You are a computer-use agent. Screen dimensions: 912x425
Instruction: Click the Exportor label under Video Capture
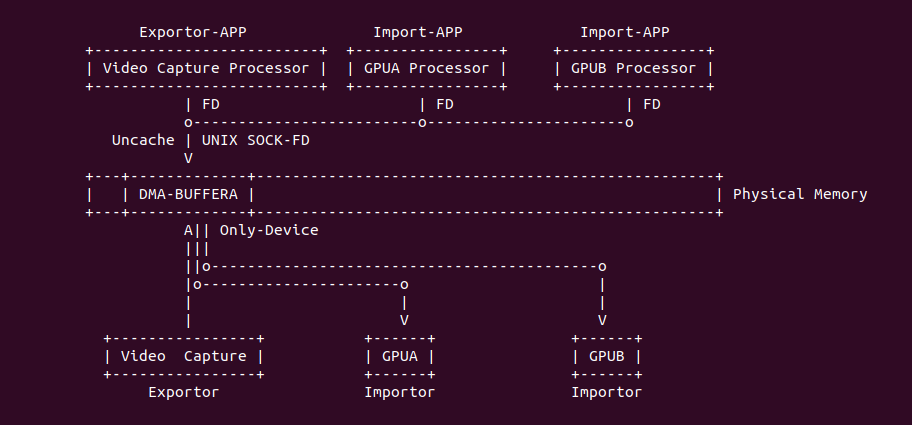tap(183, 392)
